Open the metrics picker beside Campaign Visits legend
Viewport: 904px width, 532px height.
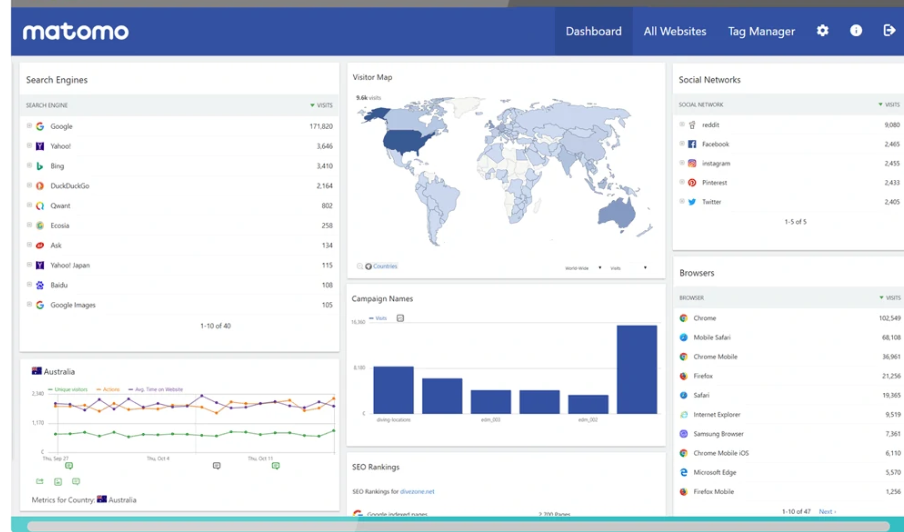click(400, 318)
